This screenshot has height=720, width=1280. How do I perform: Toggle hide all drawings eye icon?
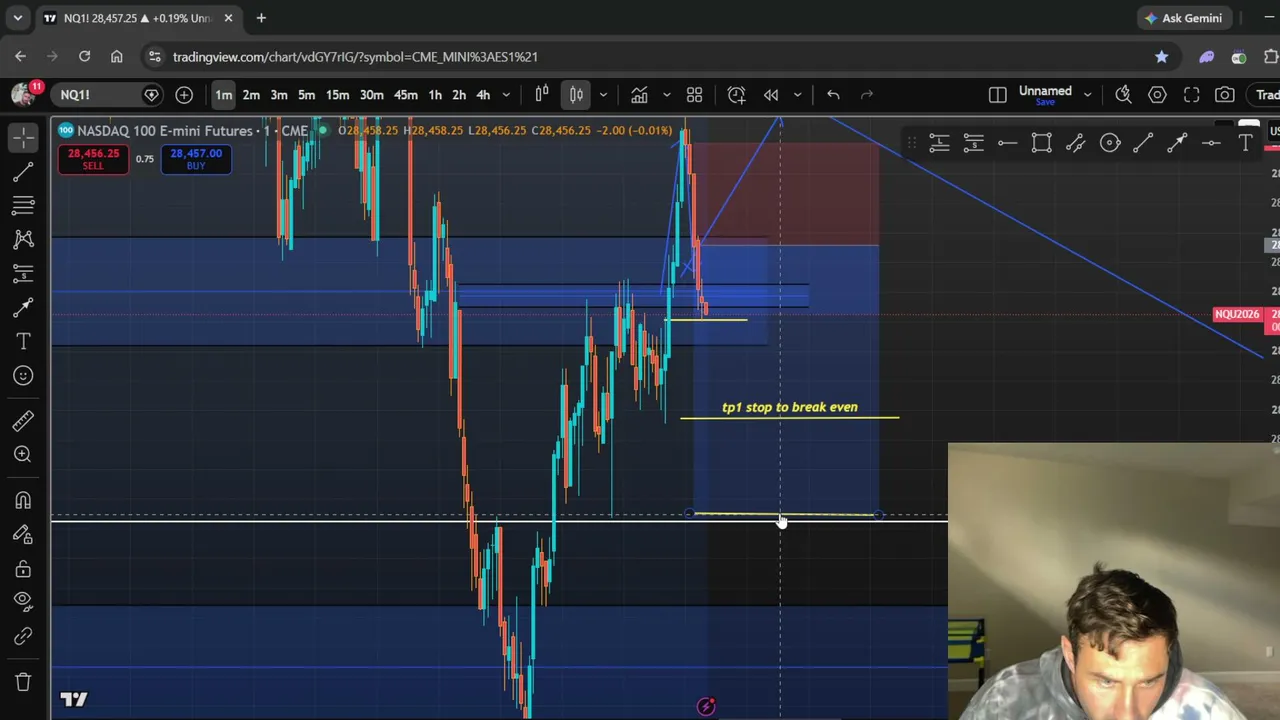click(x=23, y=602)
